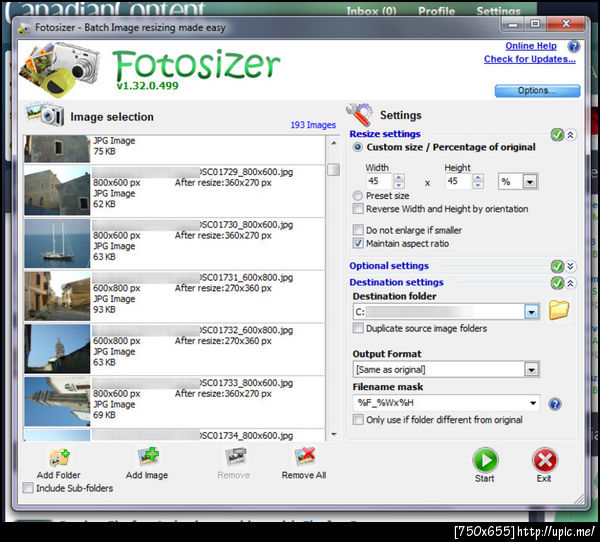Increase Width with the up stepper arrow

point(399,177)
